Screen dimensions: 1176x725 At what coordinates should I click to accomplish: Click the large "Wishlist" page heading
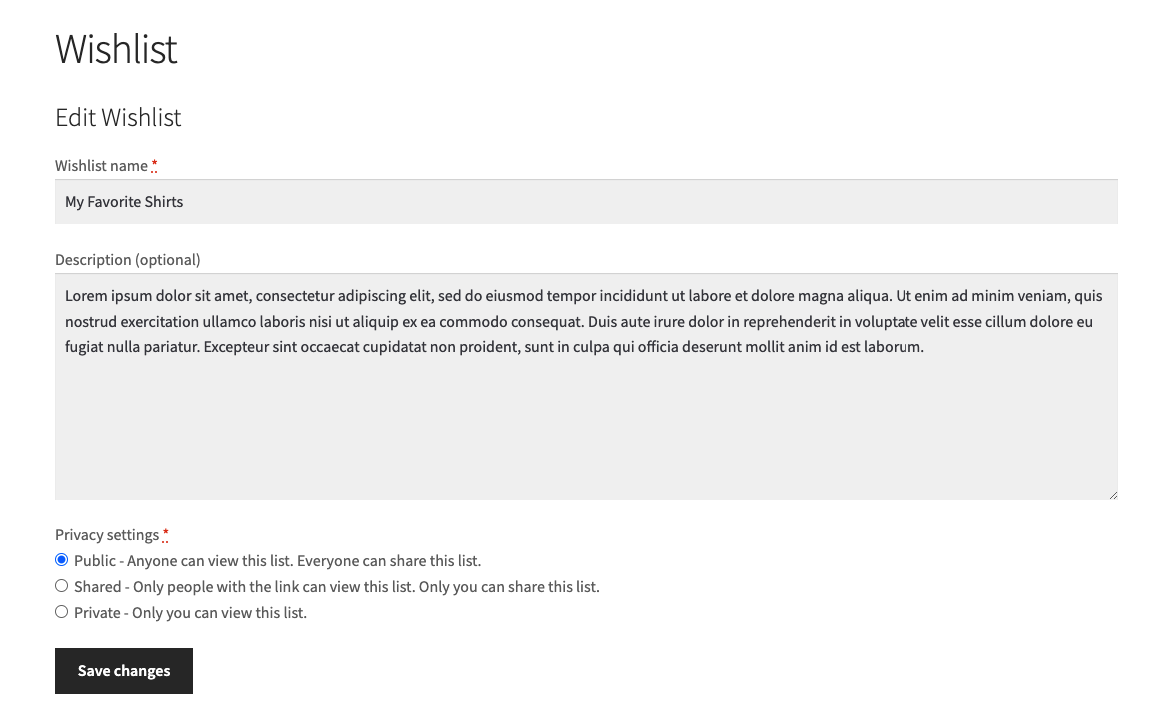pos(116,49)
